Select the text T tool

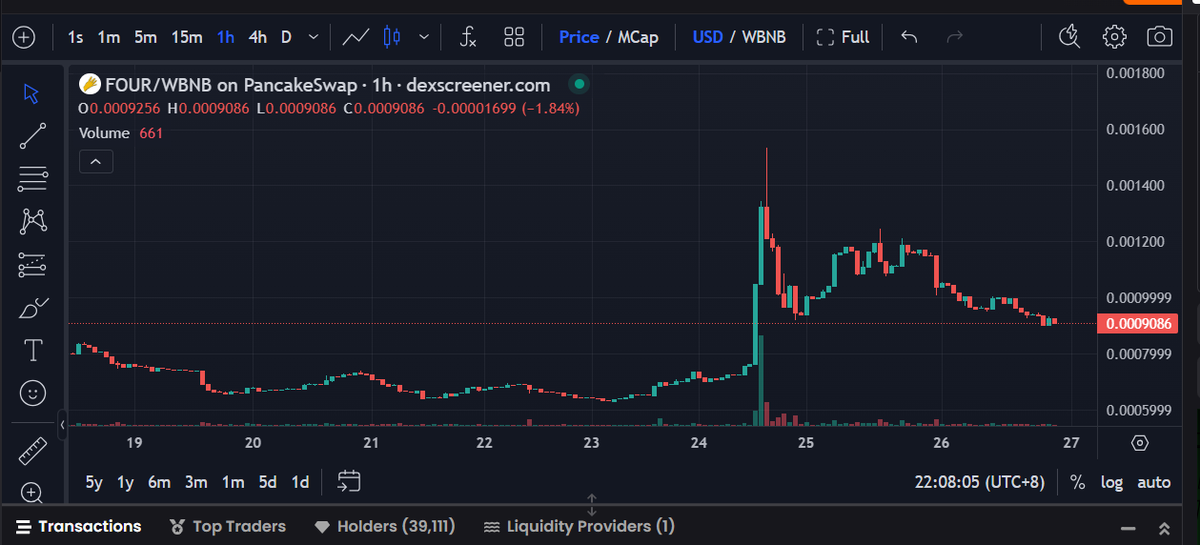[x=32, y=350]
